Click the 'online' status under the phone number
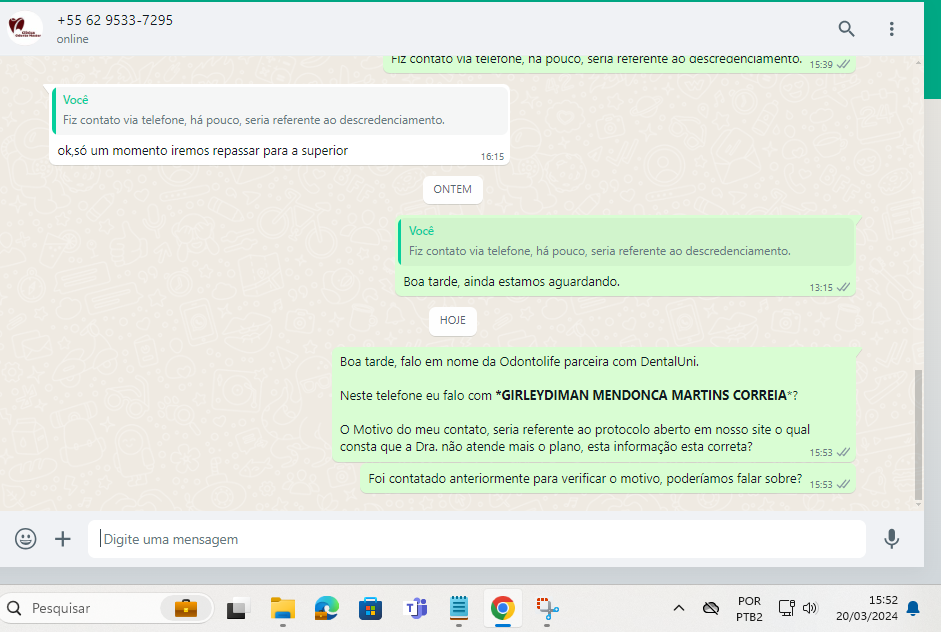This screenshot has width=941, height=632. [x=73, y=39]
